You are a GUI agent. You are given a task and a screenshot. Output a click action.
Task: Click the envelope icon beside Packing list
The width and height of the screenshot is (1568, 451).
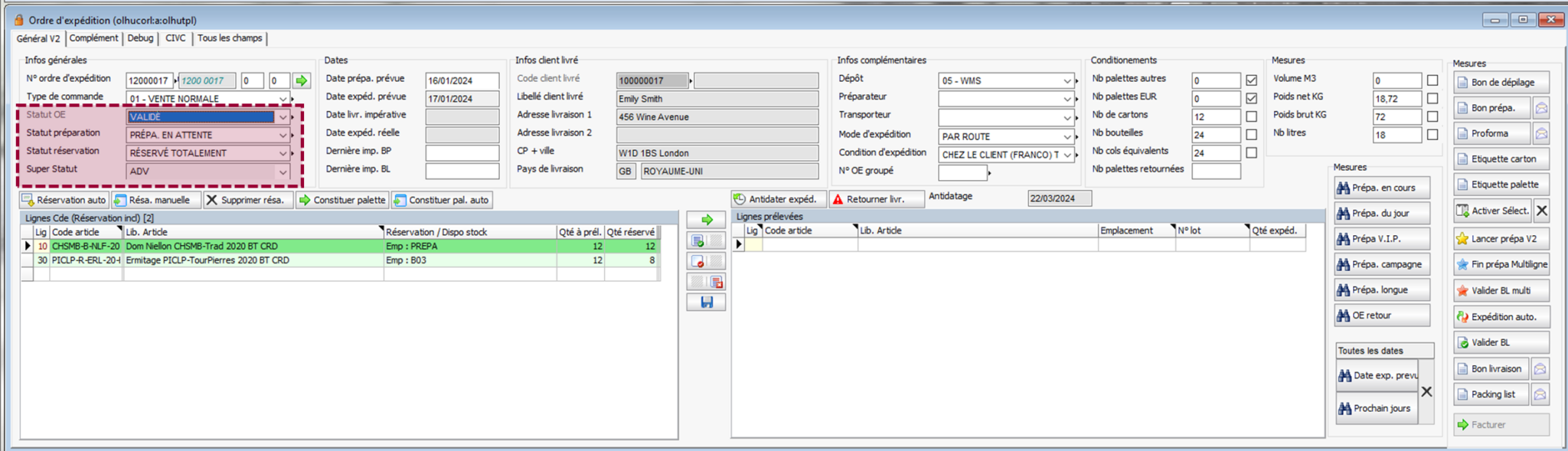(x=1540, y=394)
